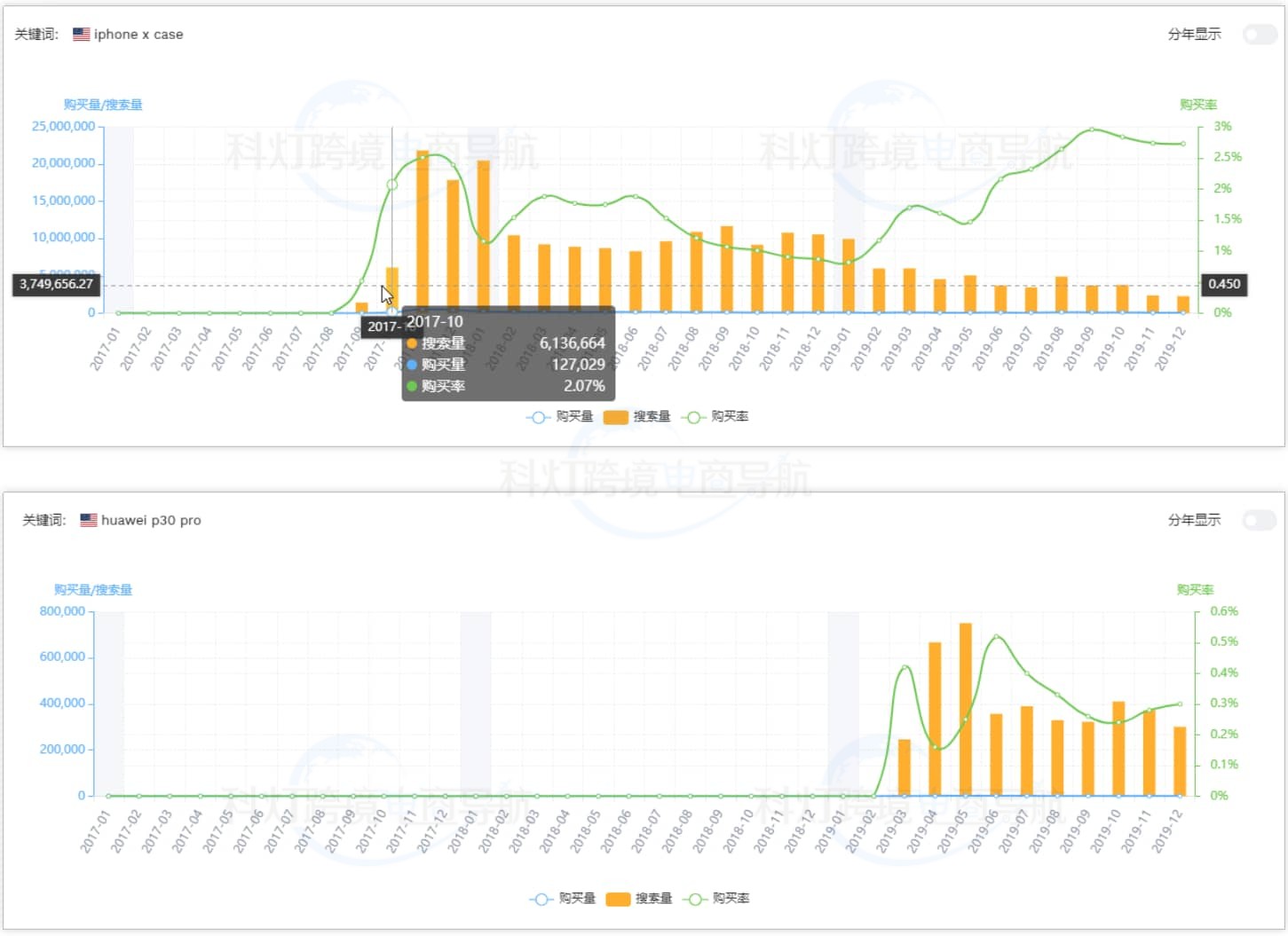Click the US flag beside huawei p30 pro
This screenshot has height=936, width=1288.
(89, 520)
